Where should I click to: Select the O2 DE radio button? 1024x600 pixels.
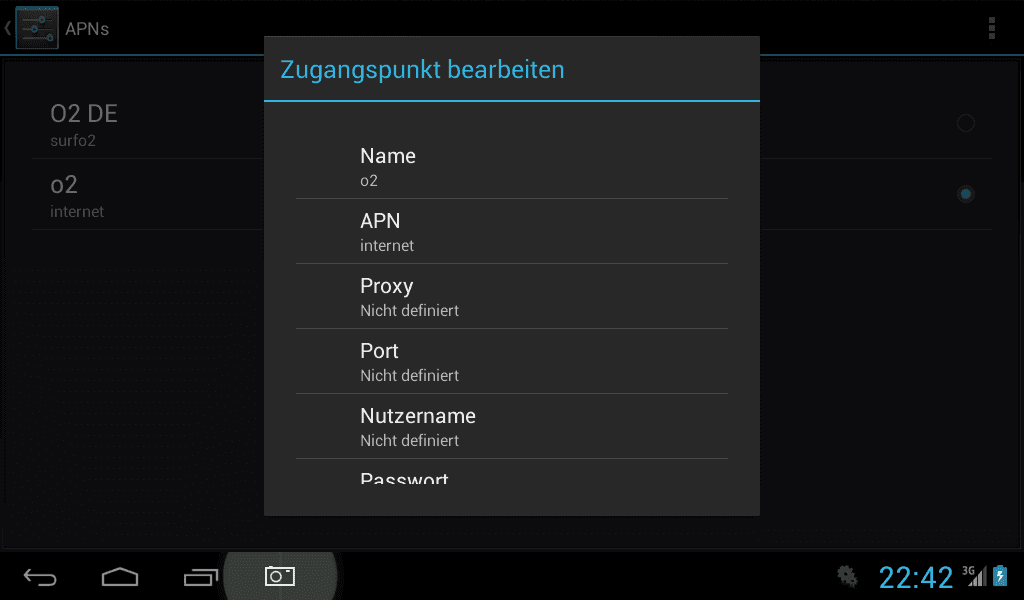pos(965,123)
